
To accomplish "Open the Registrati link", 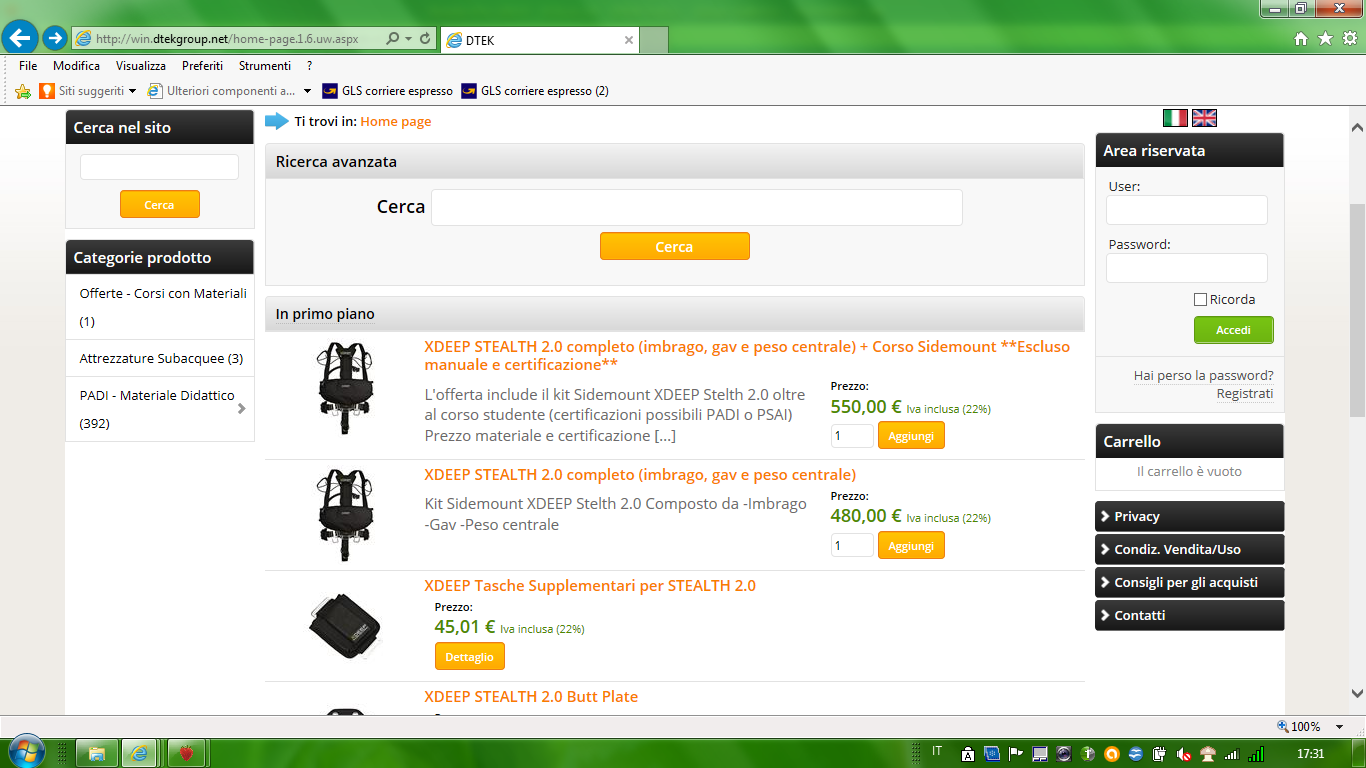I will pyautogui.click(x=1245, y=394).
